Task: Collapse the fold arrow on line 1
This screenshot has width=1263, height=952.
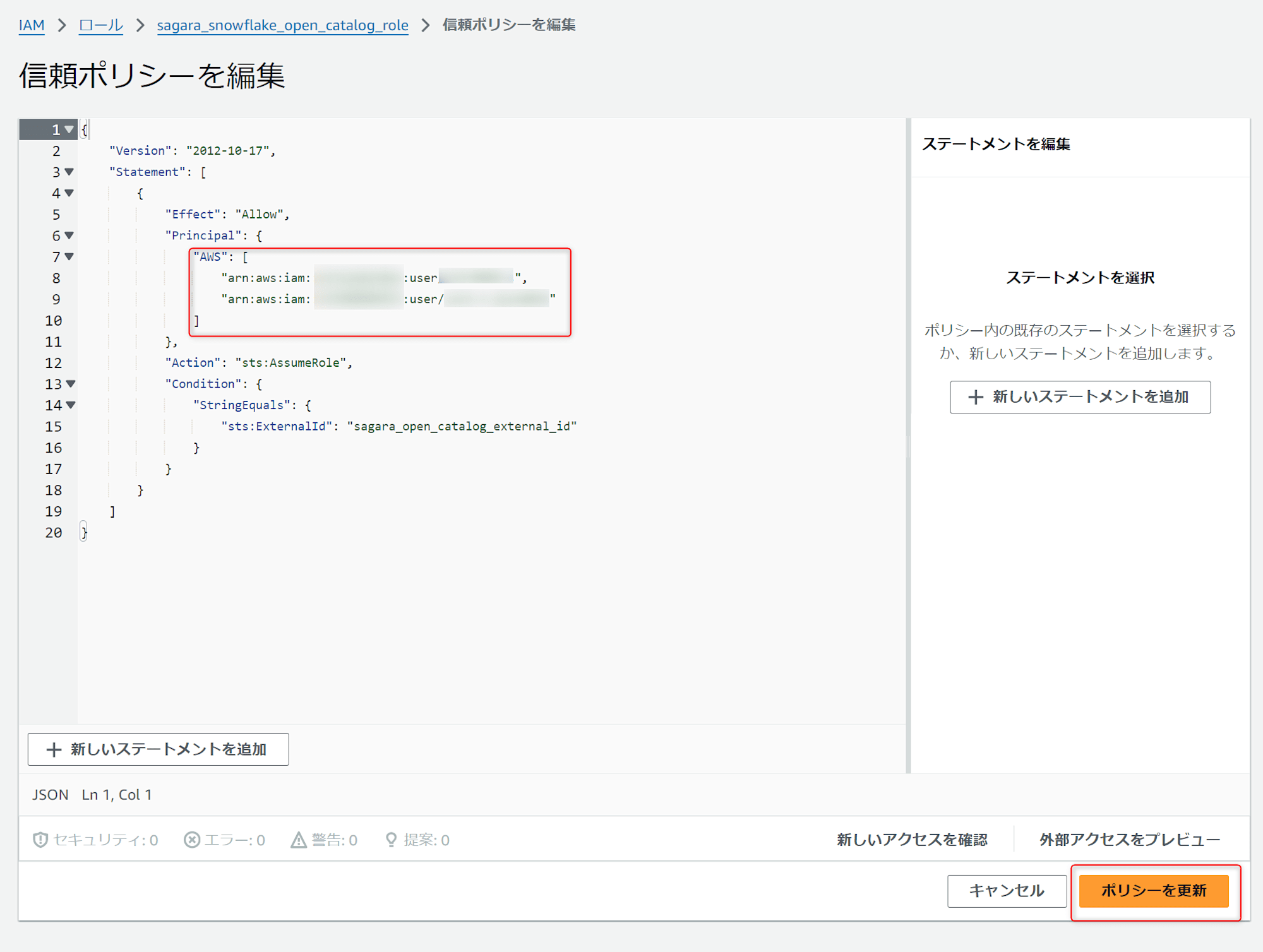Action: pyautogui.click(x=69, y=129)
